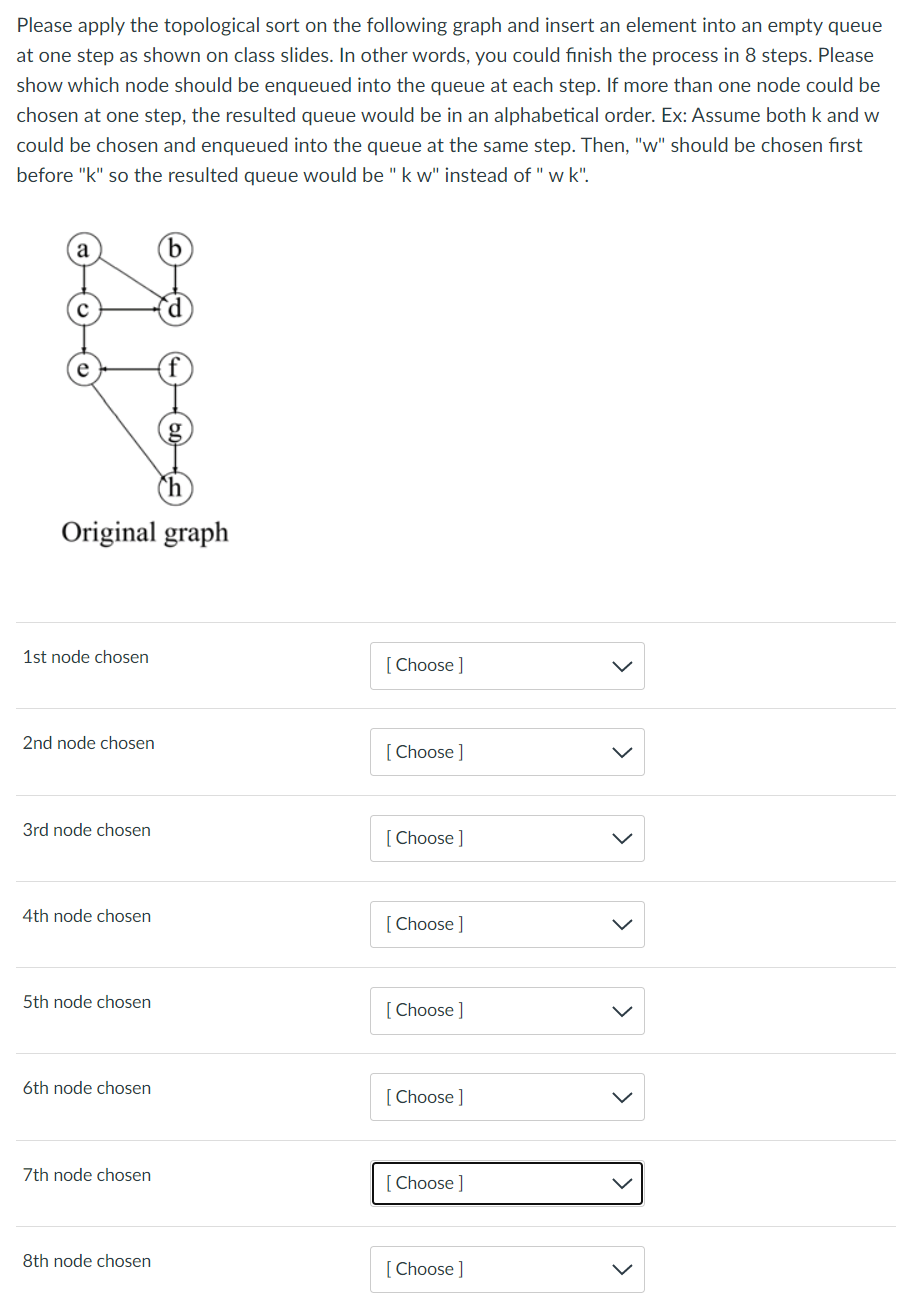Select node 'c' circle in the graph

[83, 309]
